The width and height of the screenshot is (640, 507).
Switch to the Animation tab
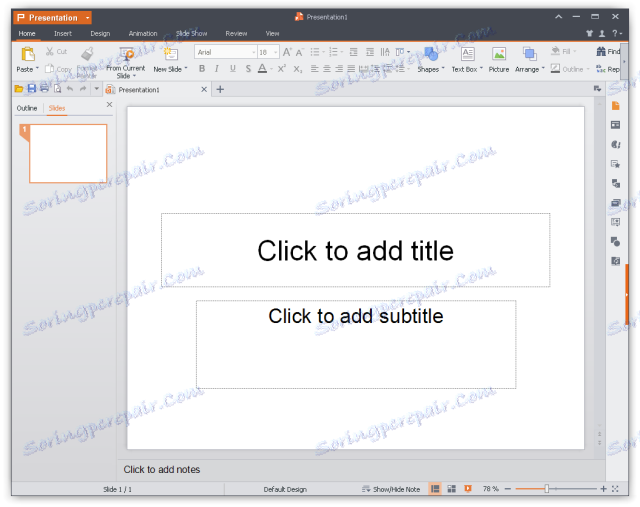click(x=143, y=33)
